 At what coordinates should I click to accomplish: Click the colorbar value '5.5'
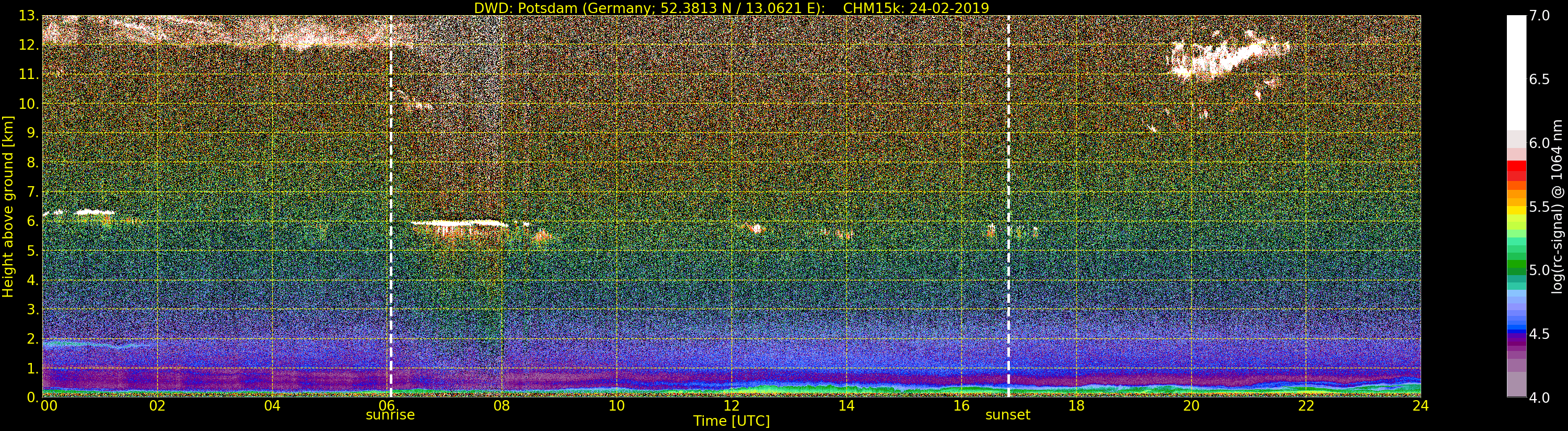click(1539, 207)
